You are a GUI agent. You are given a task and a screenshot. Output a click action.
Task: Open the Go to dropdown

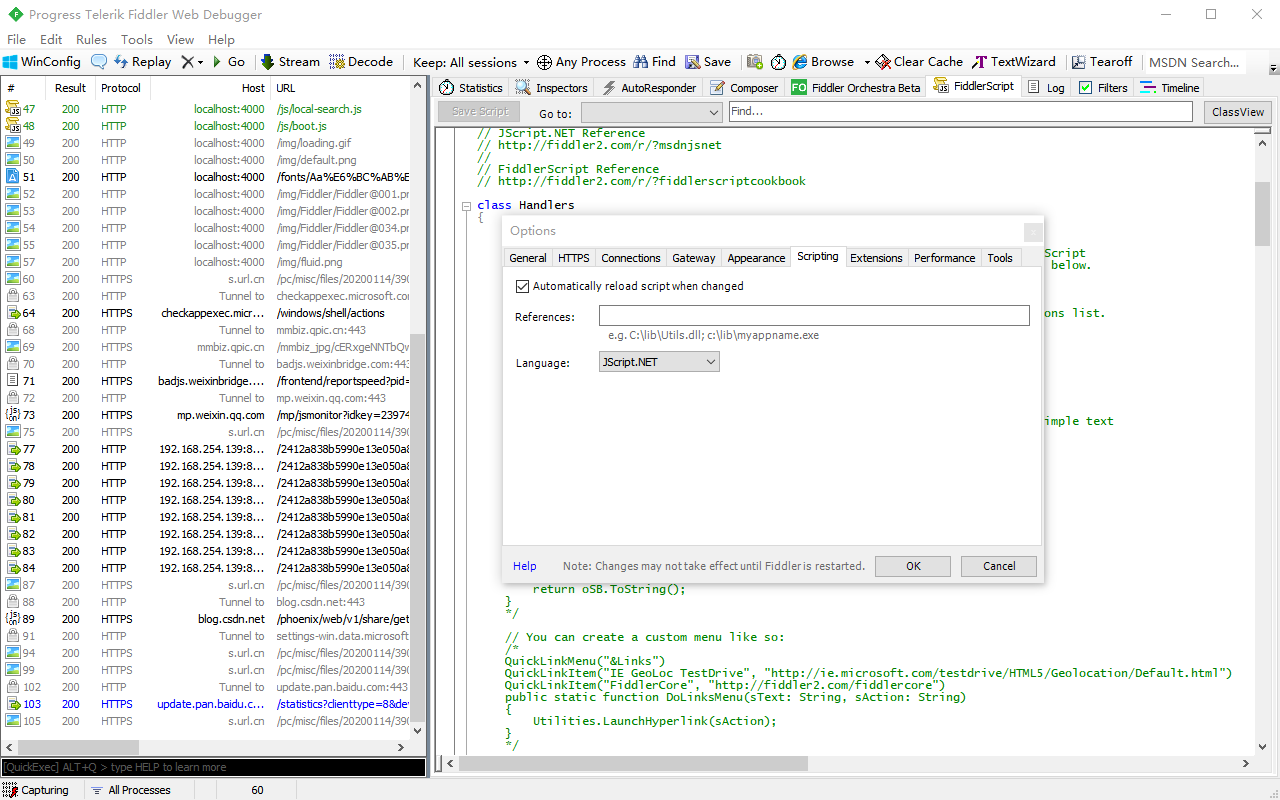(x=651, y=113)
